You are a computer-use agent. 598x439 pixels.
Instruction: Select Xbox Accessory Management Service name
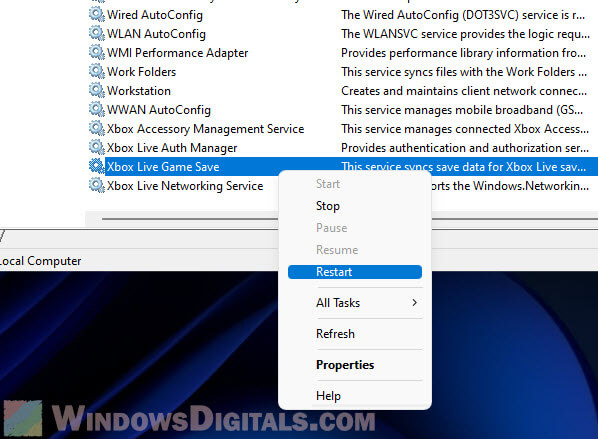tap(206, 129)
